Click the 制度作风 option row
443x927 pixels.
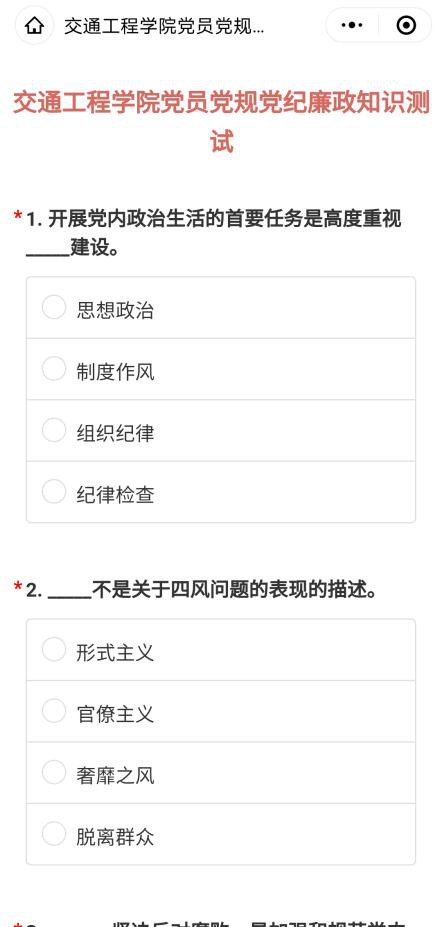[221, 369]
